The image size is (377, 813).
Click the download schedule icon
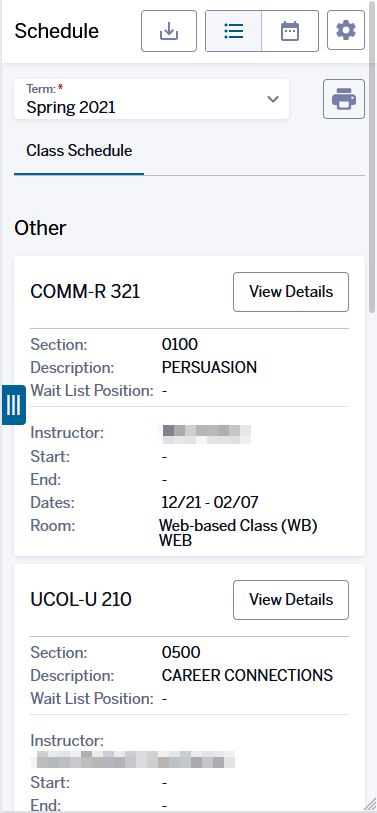169,31
